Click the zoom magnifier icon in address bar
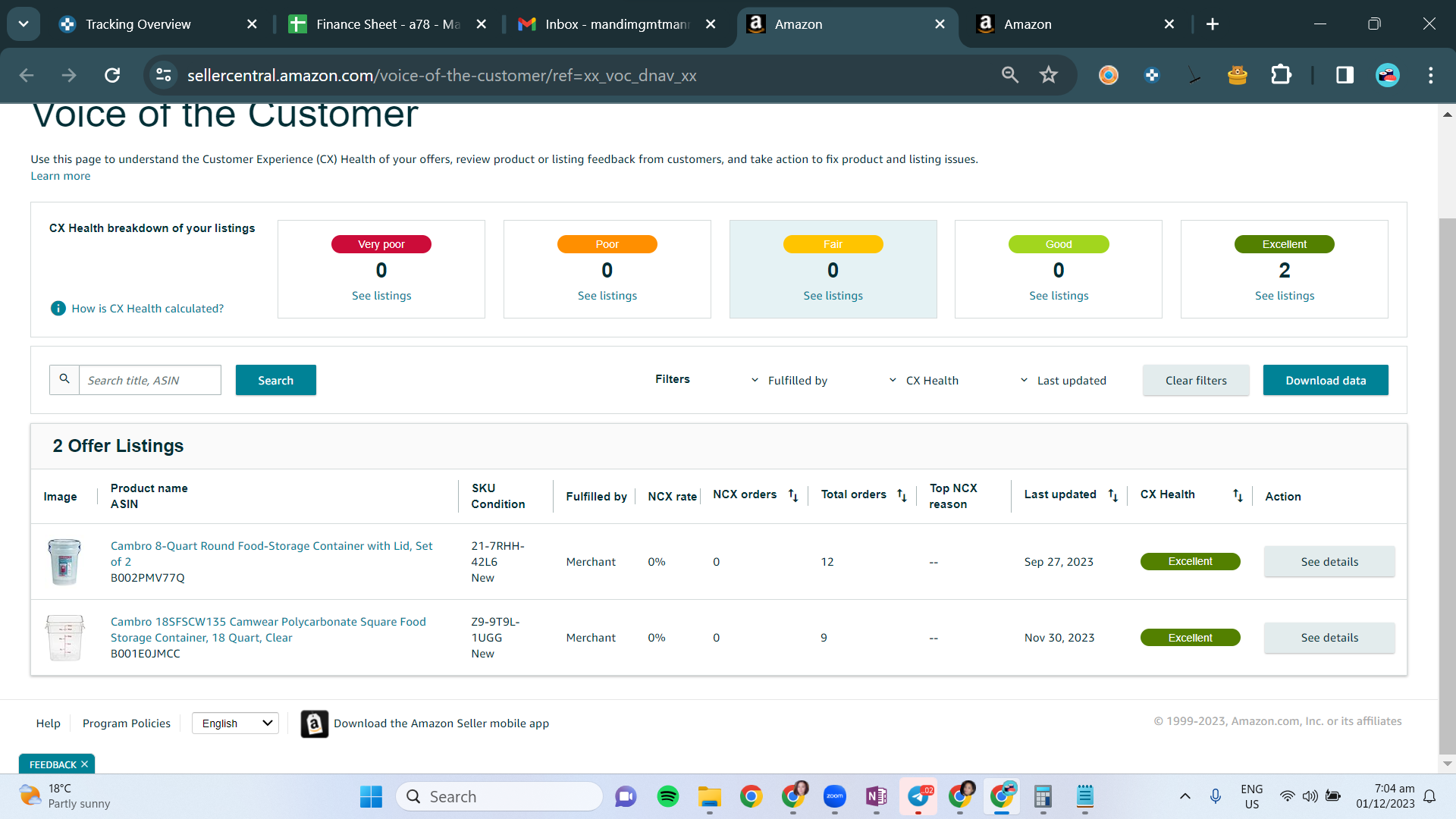 [x=1009, y=75]
